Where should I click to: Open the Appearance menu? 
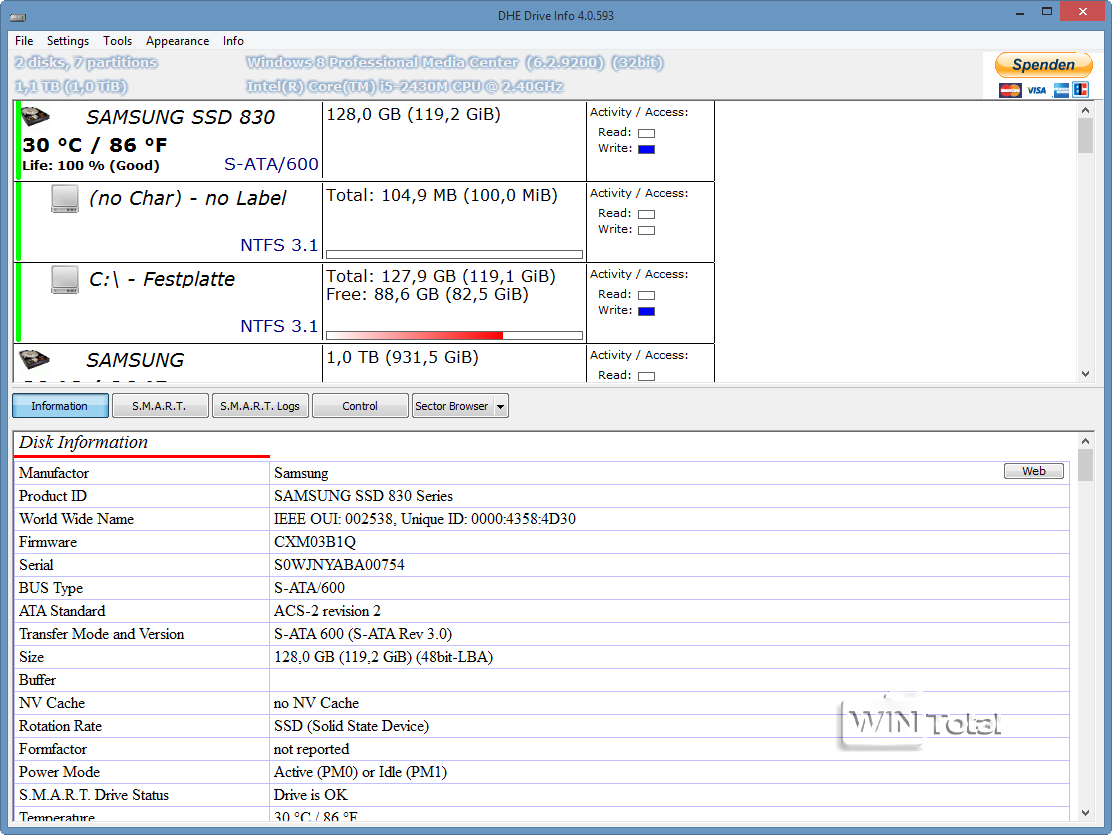(x=177, y=41)
